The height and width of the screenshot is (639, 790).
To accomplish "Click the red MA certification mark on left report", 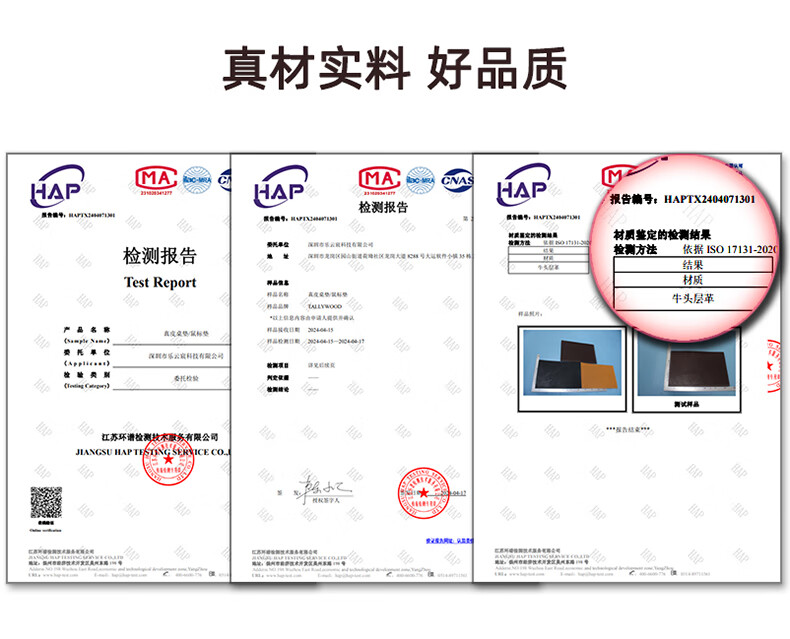I will point(155,180).
